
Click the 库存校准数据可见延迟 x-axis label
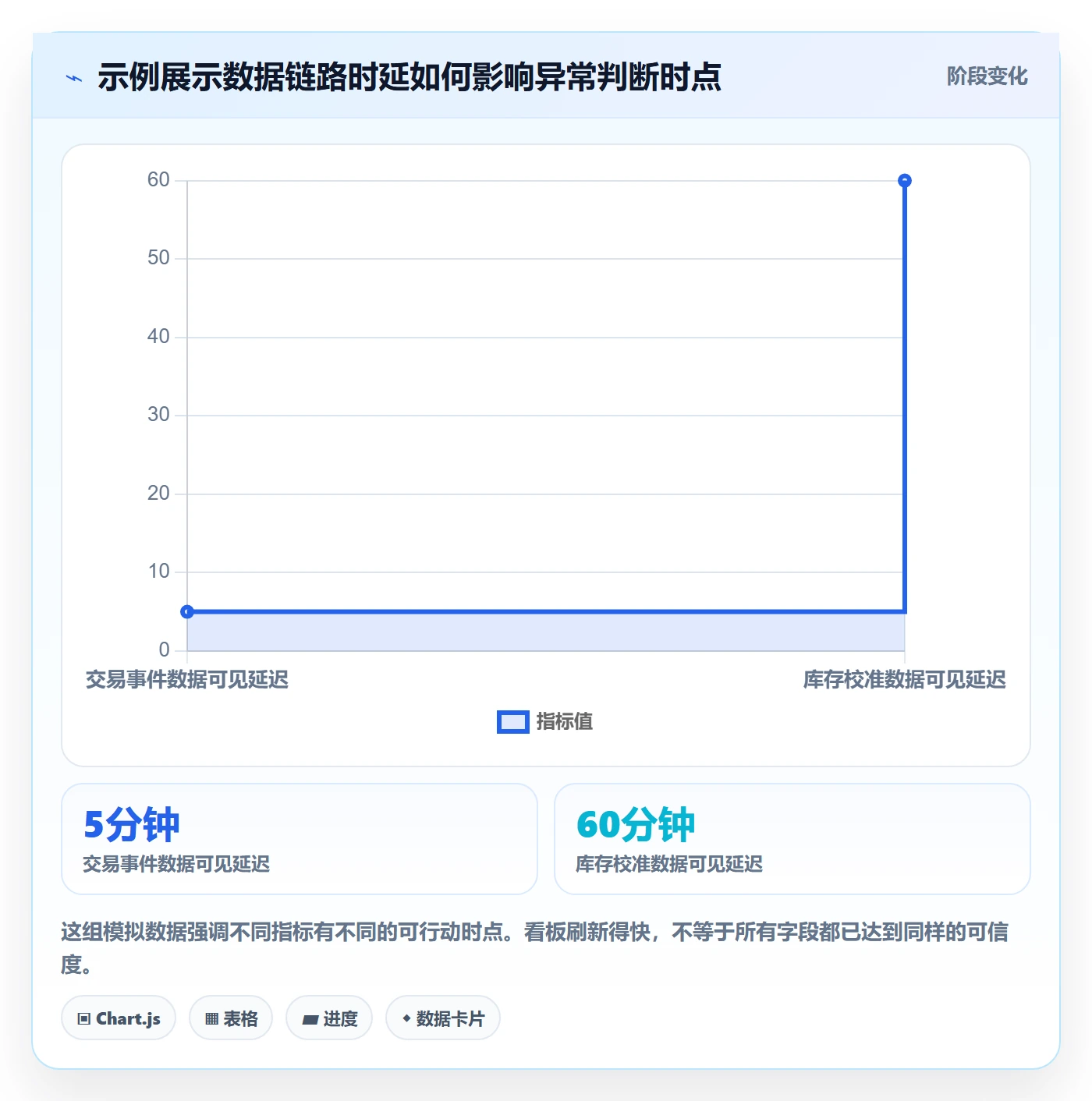(904, 680)
